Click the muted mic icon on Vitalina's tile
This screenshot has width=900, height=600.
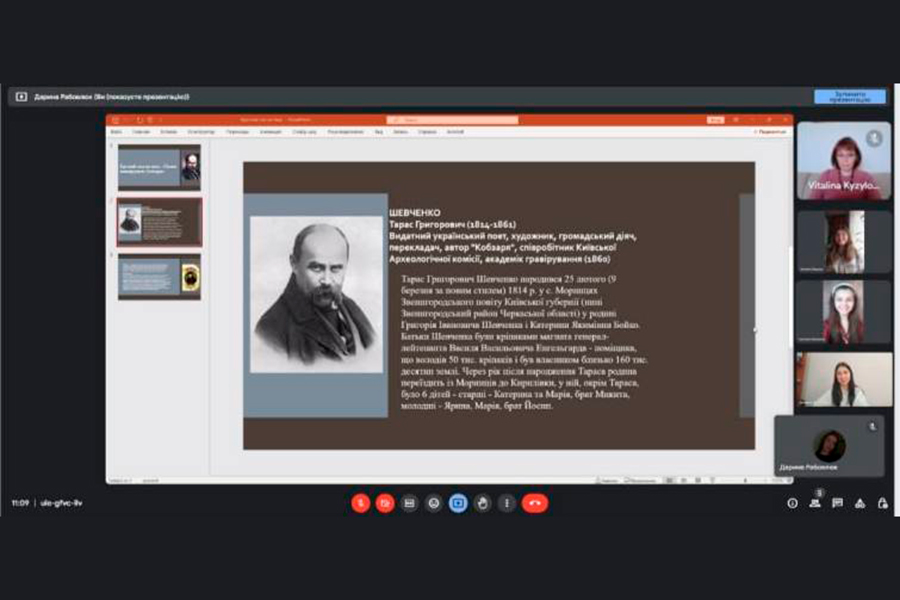[x=874, y=138]
